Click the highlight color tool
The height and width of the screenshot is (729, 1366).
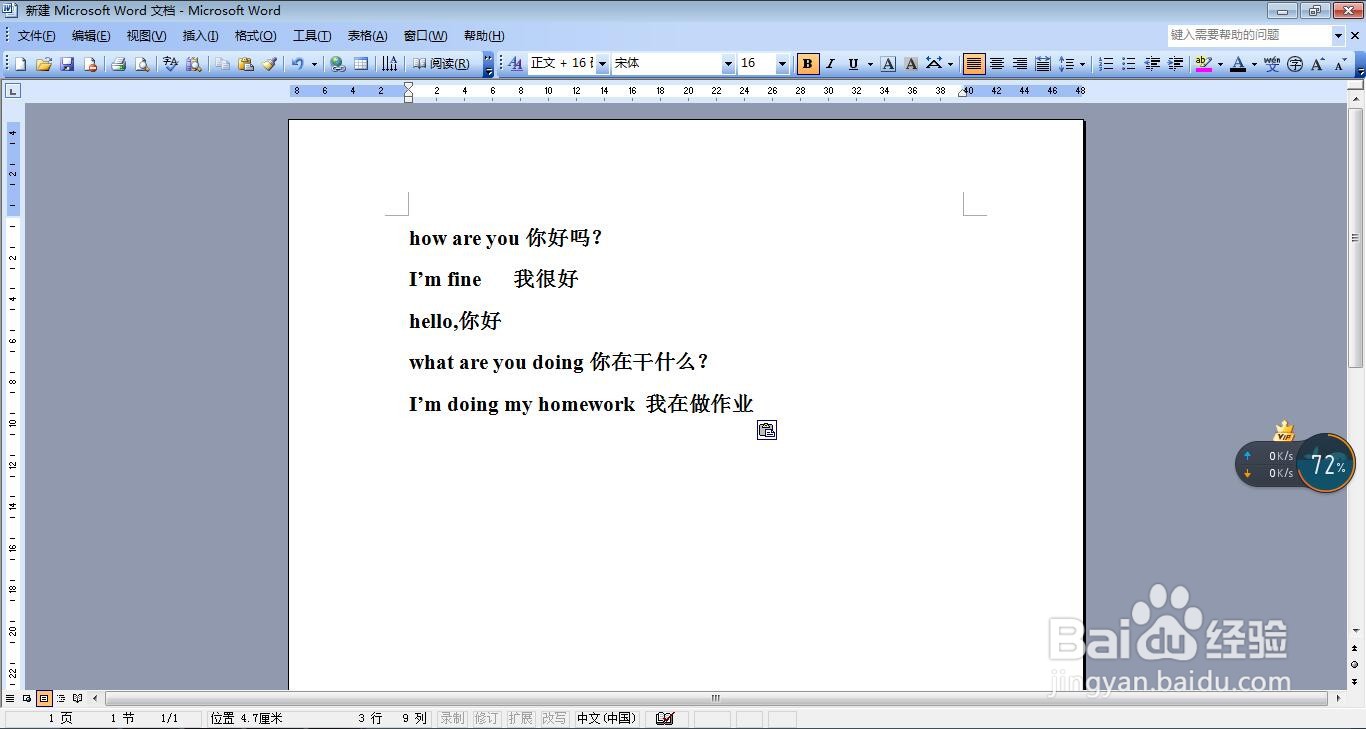[1203, 63]
